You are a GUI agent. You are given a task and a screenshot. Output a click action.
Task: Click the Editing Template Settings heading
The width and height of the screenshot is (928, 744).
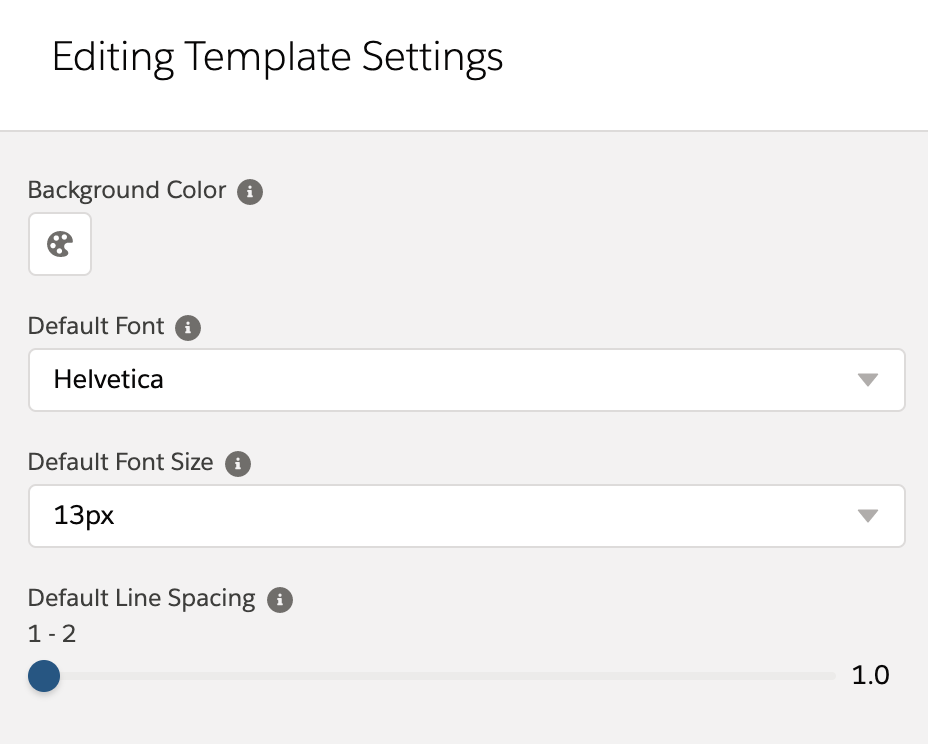tap(278, 57)
